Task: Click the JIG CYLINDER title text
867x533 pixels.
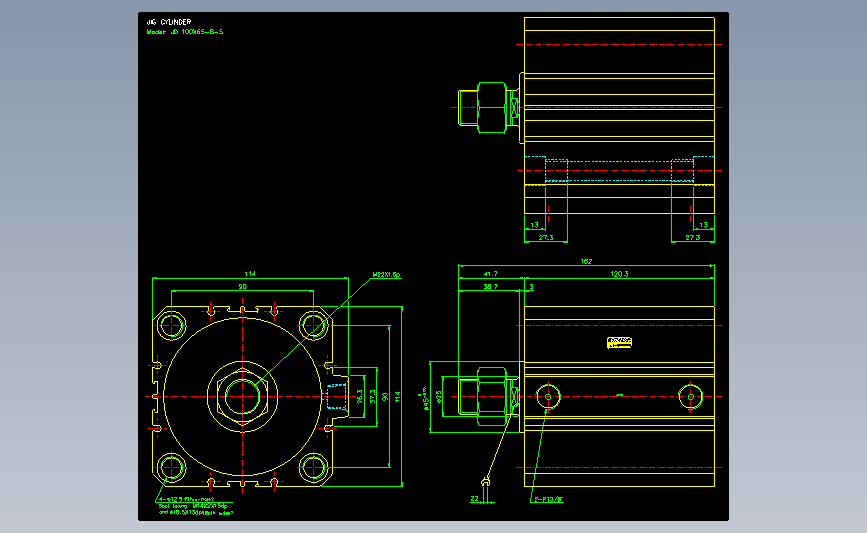Action: tap(169, 22)
